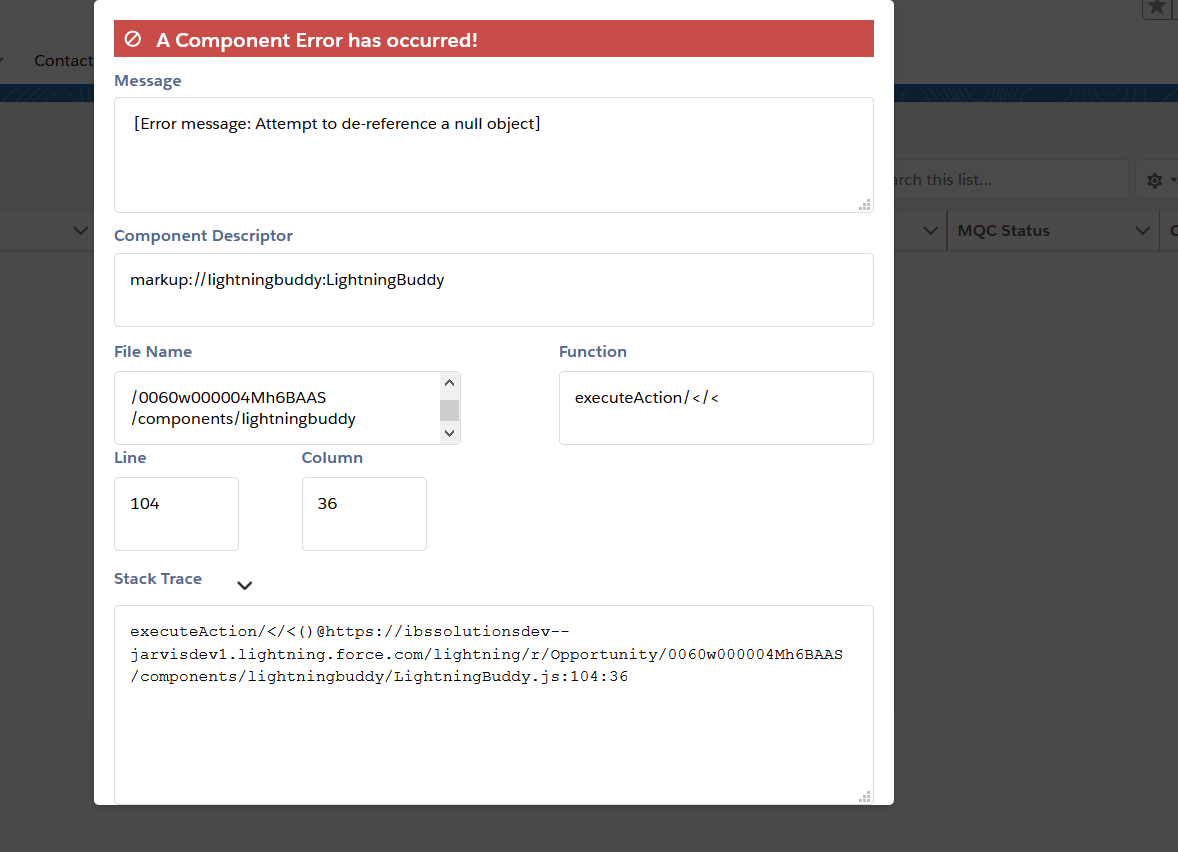The height and width of the screenshot is (852, 1178).
Task: Click the Function field showing executeAction
Action: point(716,408)
